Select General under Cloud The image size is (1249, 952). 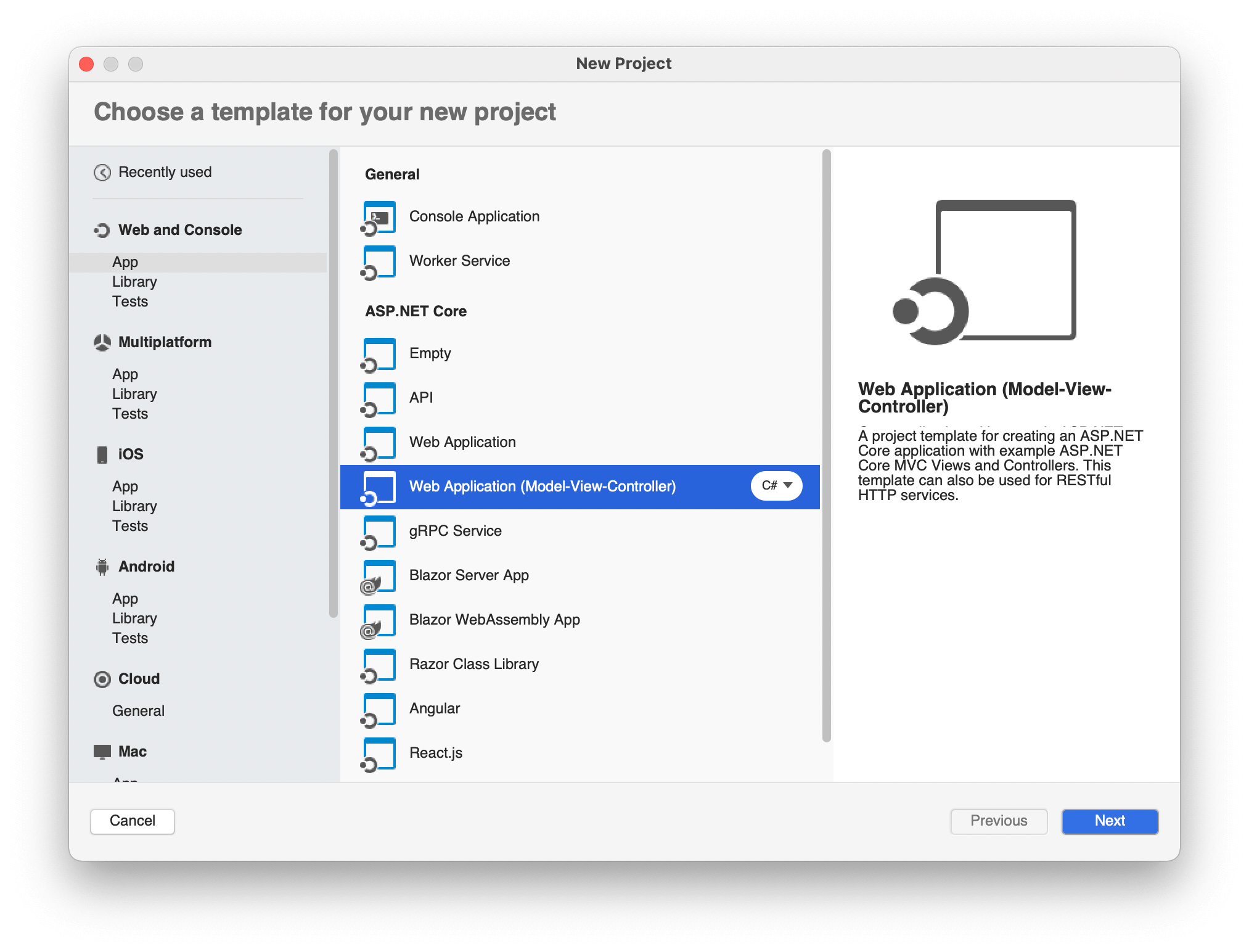[x=138, y=711]
